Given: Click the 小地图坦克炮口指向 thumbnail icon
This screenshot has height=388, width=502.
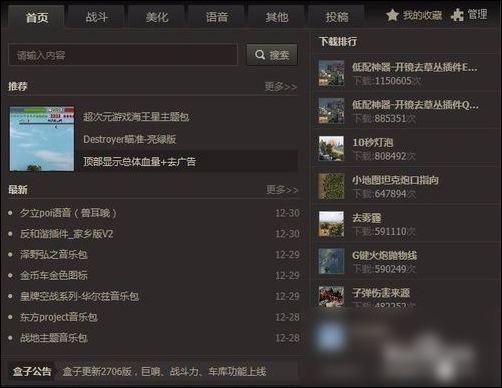Looking at the screenshot, I should tap(331, 186).
